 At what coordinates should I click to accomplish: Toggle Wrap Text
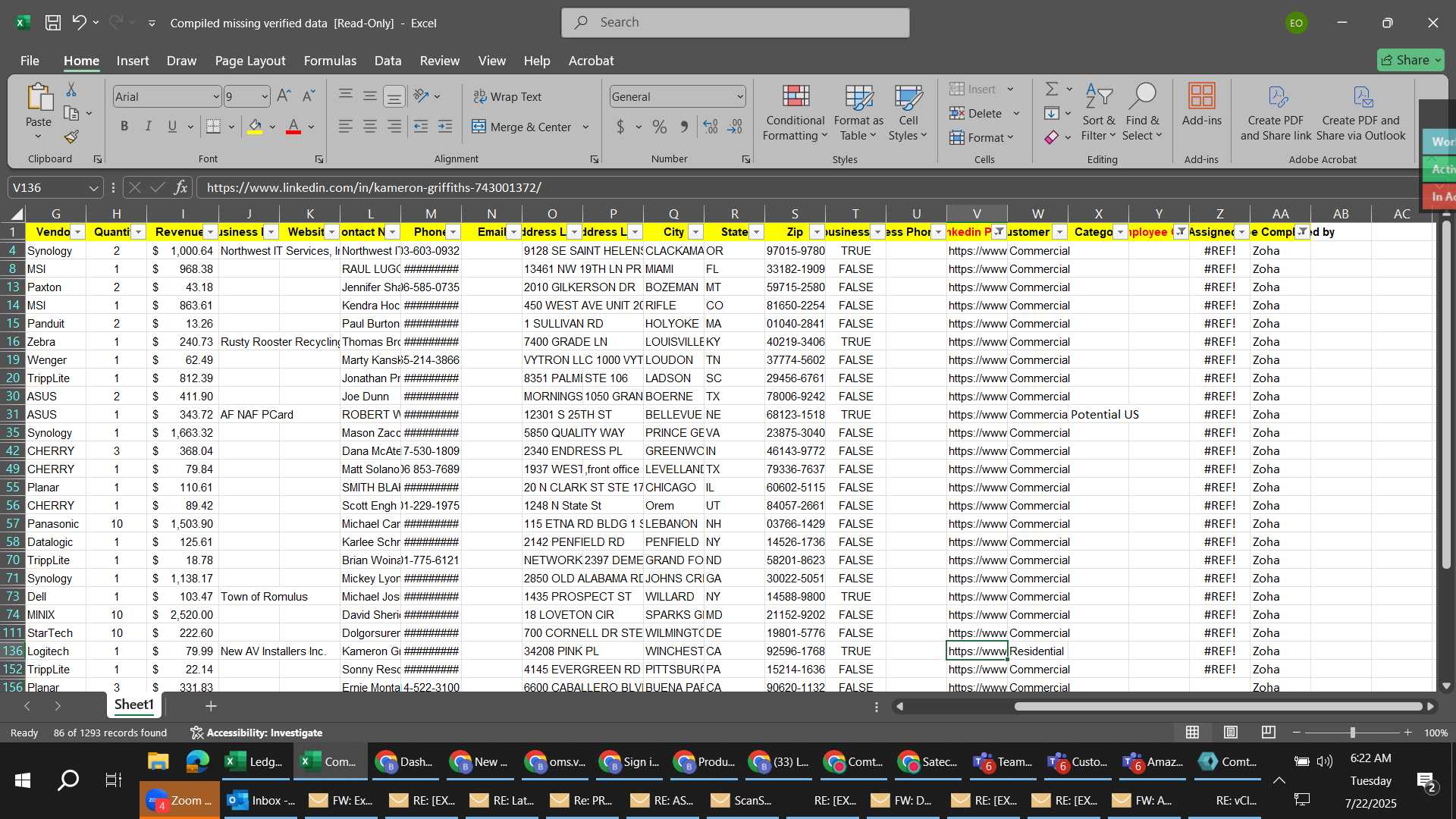(507, 96)
